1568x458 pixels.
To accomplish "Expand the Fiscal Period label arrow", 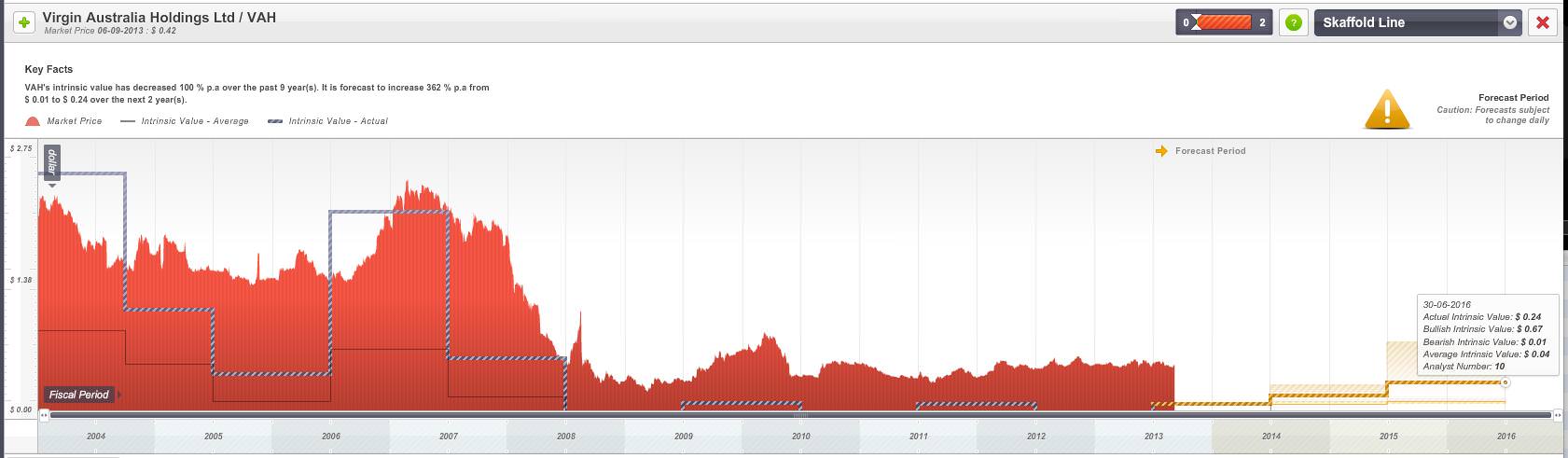I will [x=119, y=395].
